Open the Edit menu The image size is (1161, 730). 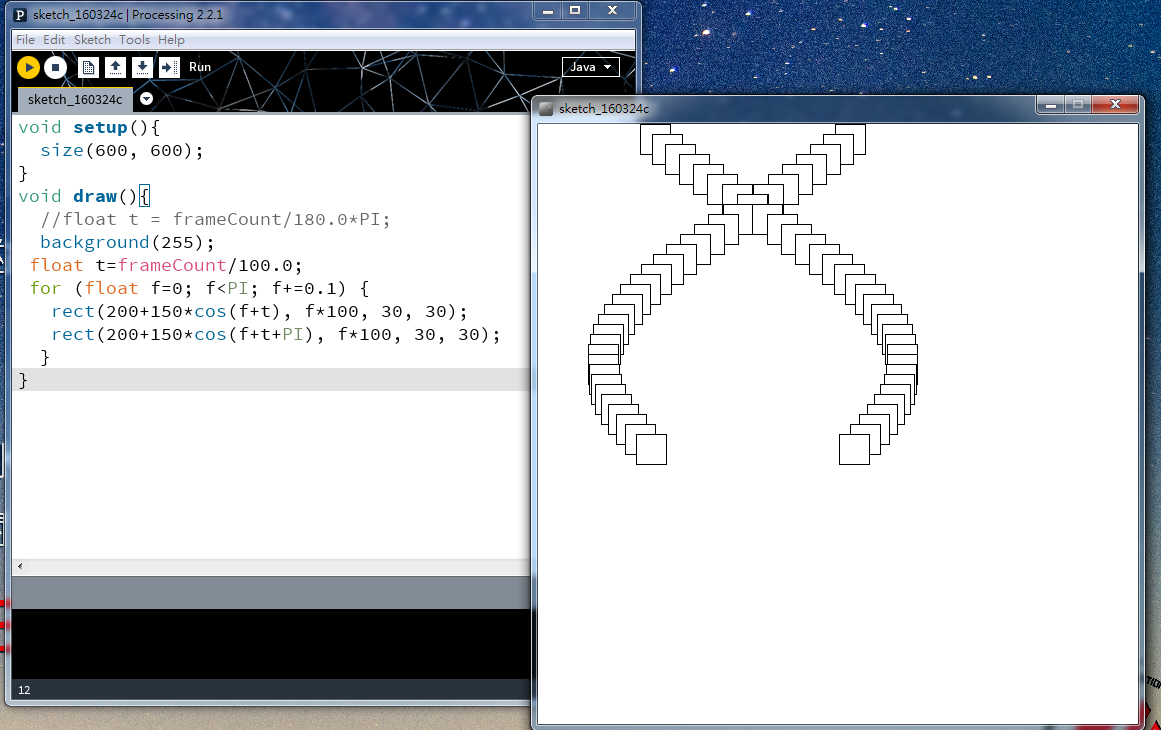pos(53,39)
